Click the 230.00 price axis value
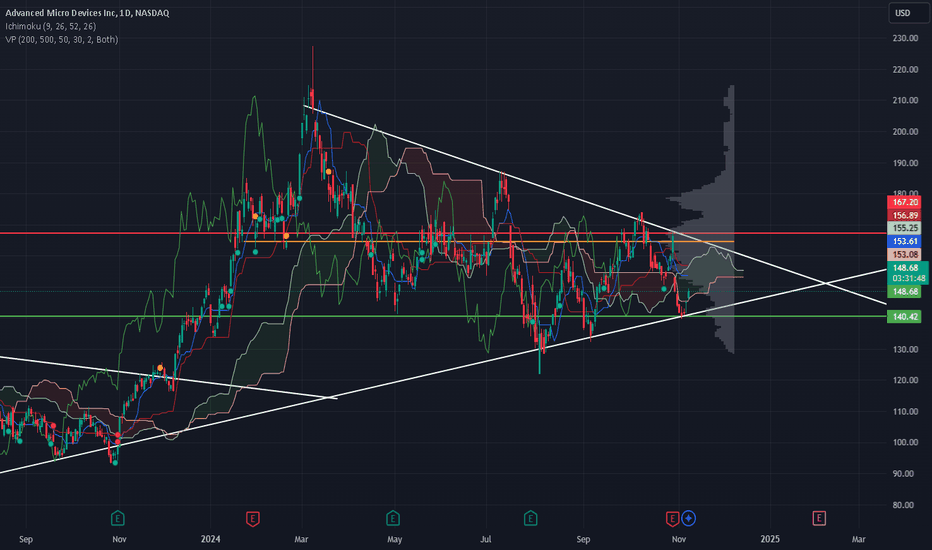Screen dimensions: 932x550 pyautogui.click(x=905, y=38)
